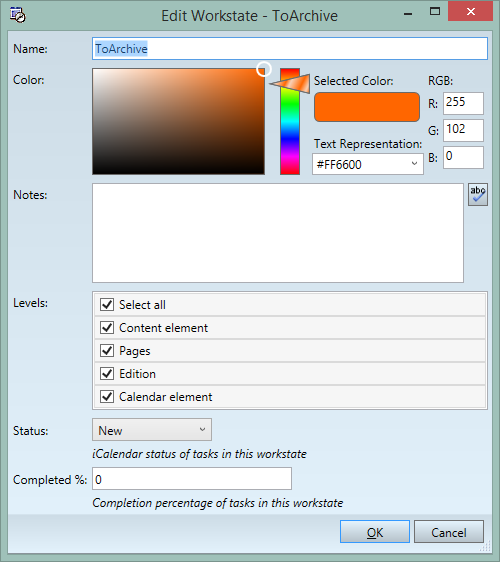Click the workstate window icon in title bar
The height and width of the screenshot is (562, 500).
(x=18, y=15)
